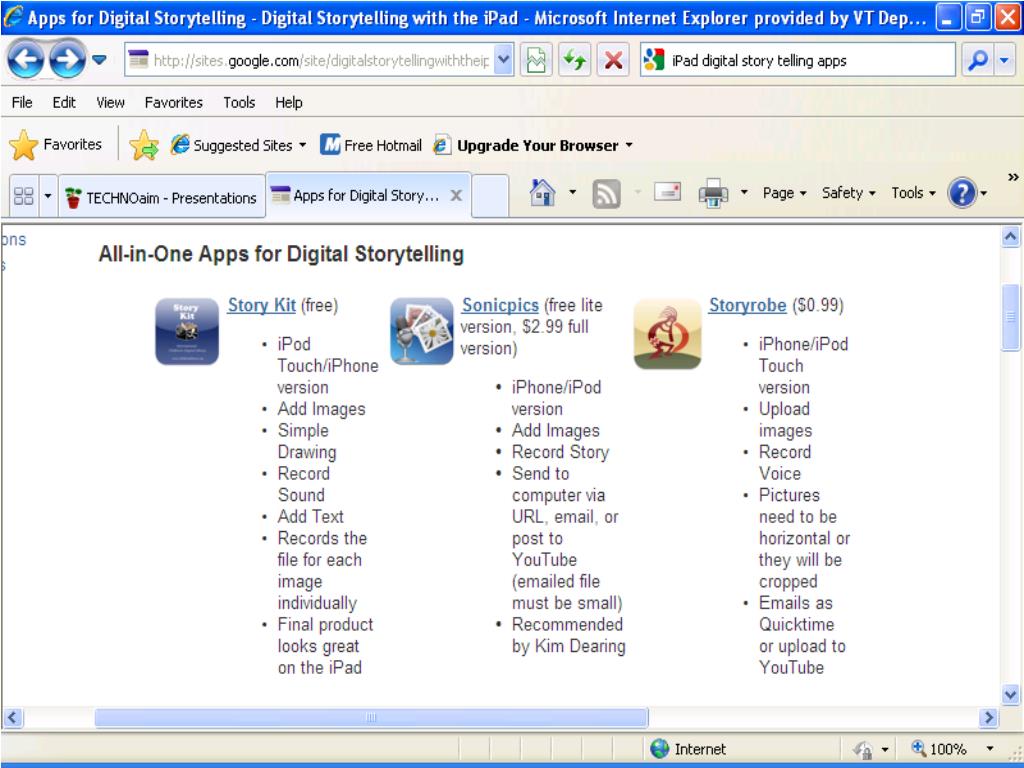Open Suggested Sites dropdown

(238, 145)
